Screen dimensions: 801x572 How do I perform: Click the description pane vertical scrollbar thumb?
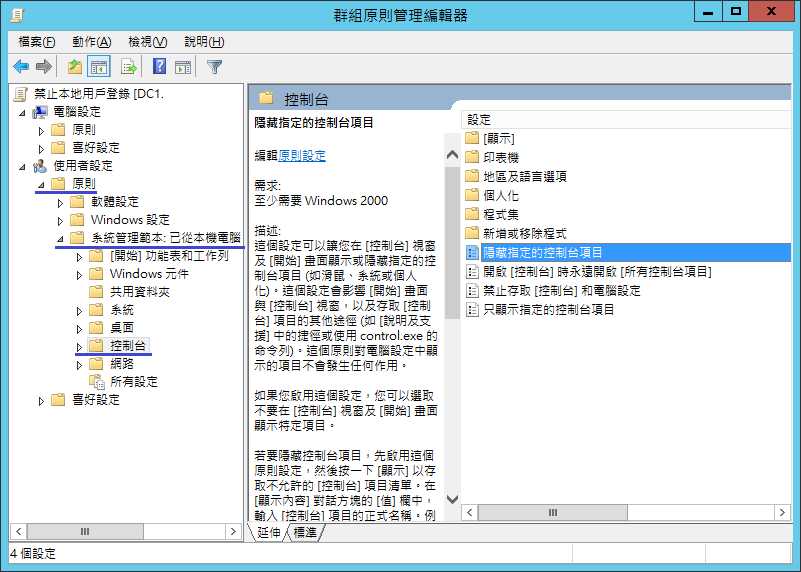click(452, 243)
